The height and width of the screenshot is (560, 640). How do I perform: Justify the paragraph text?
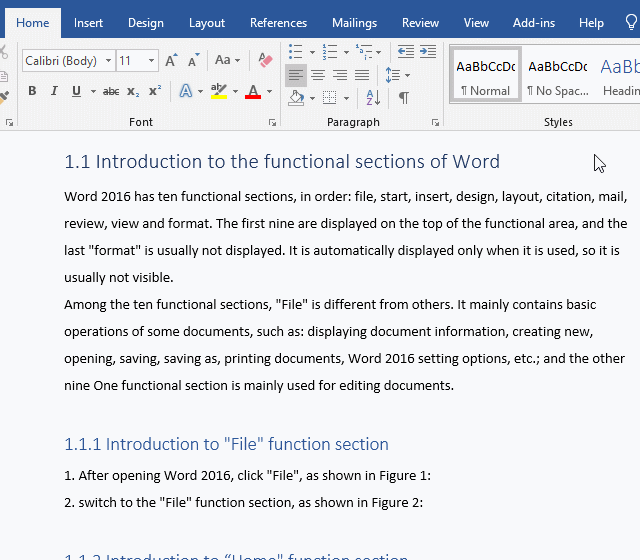(362, 75)
